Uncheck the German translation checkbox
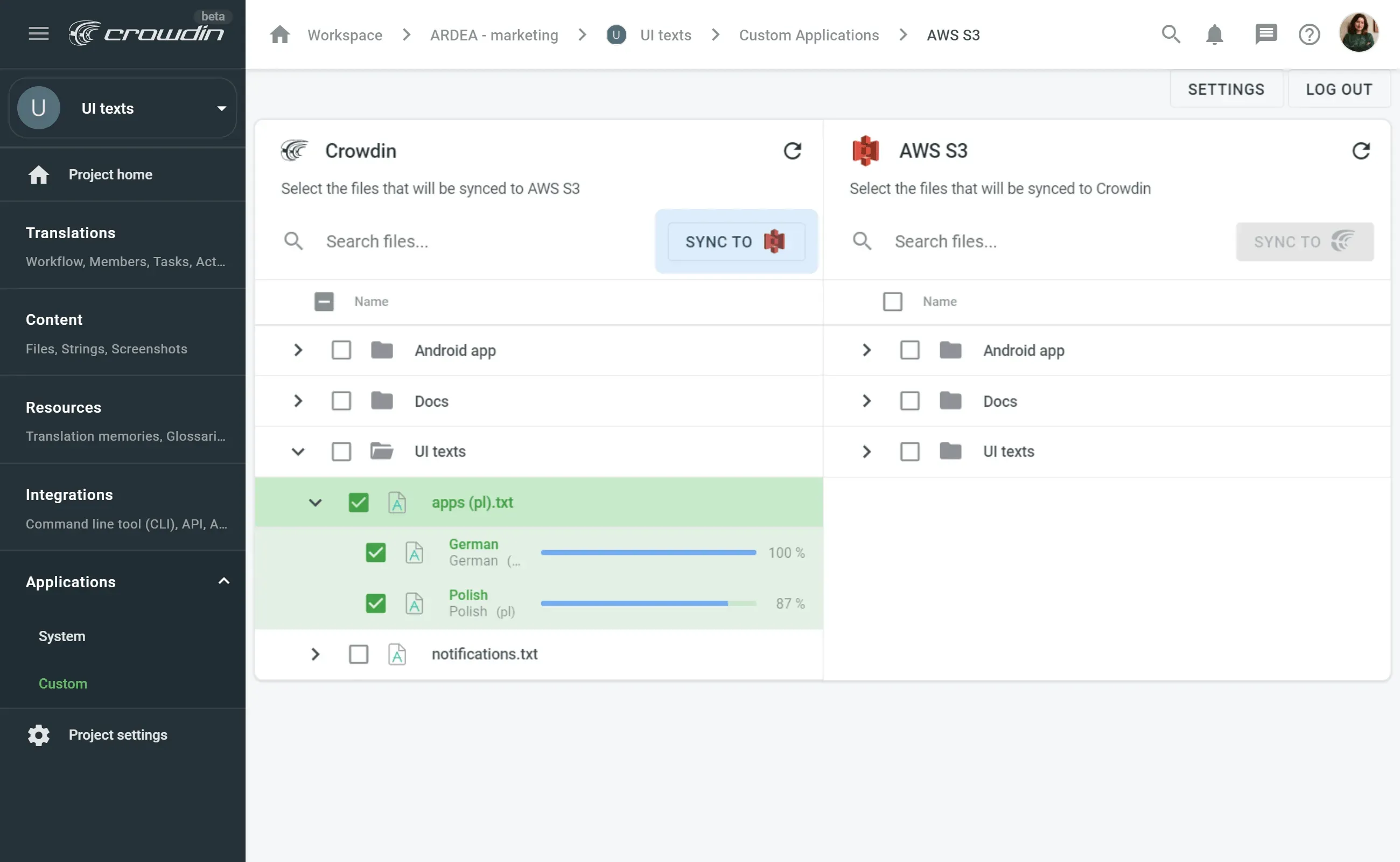Viewport: 1400px width, 862px height. click(x=376, y=552)
